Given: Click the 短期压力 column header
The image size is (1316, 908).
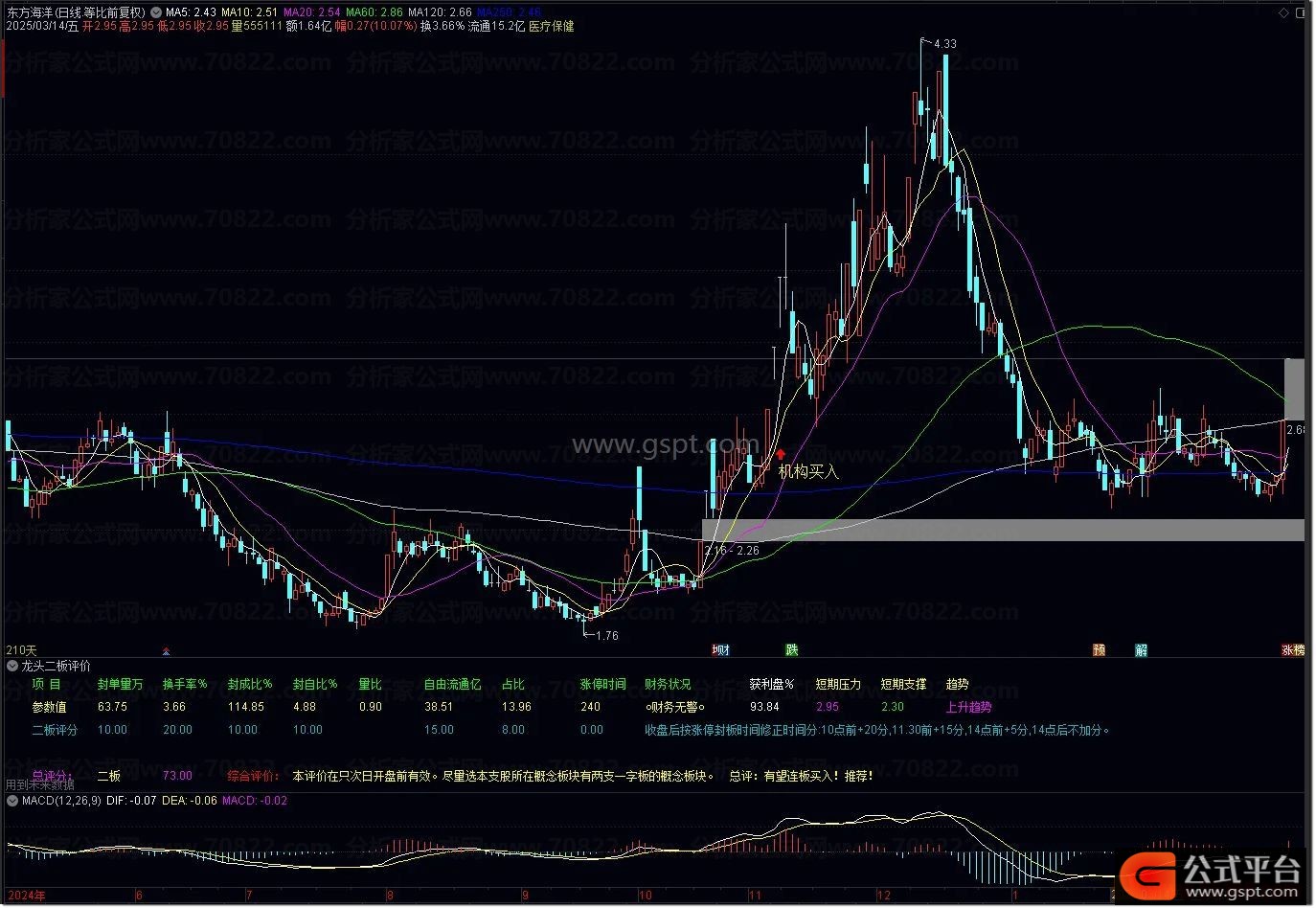Looking at the screenshot, I should (838, 684).
